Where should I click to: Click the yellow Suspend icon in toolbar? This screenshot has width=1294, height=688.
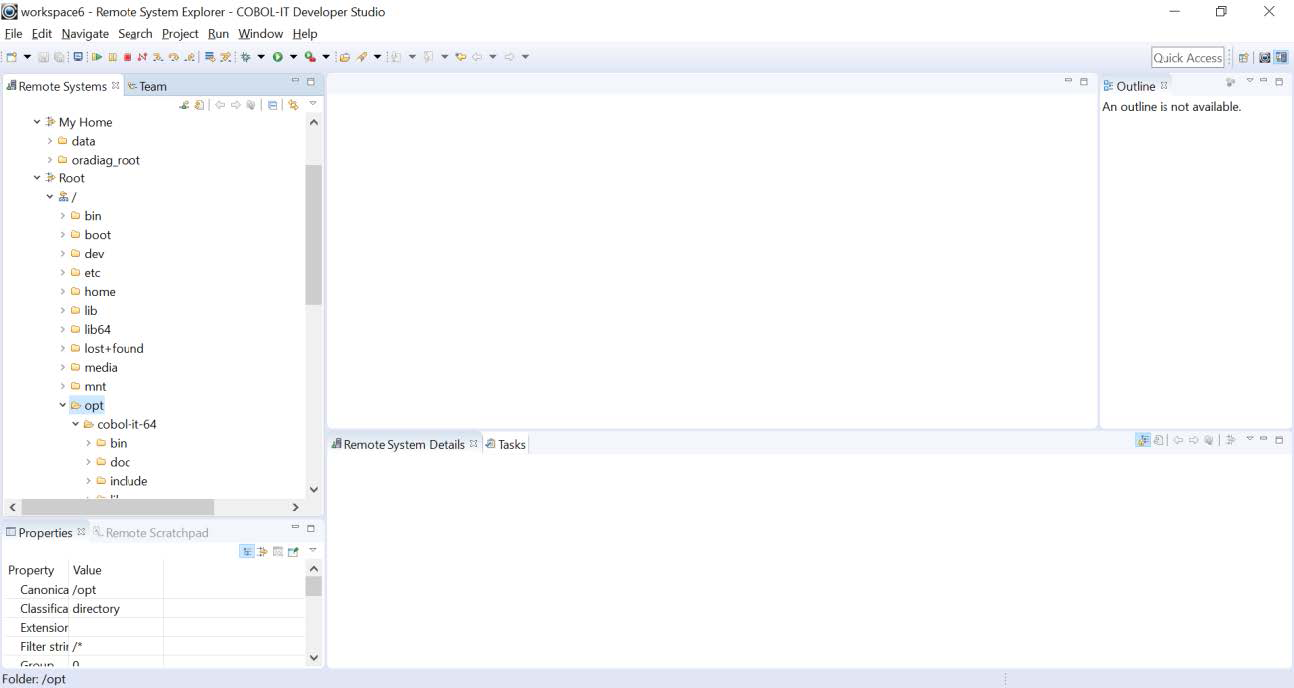coord(113,57)
